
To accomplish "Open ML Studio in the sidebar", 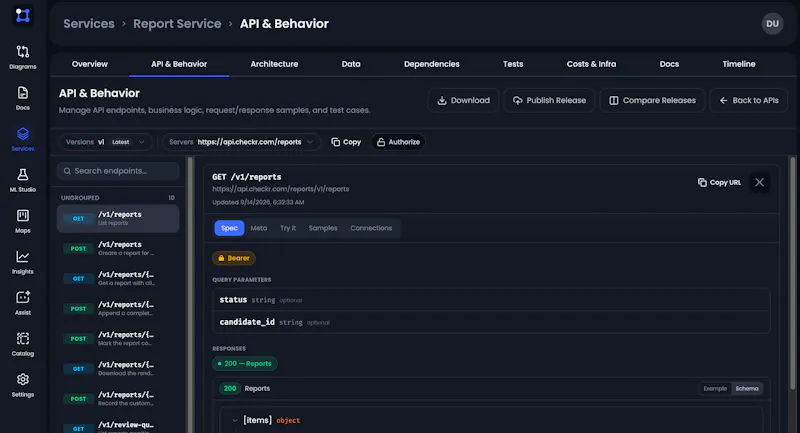I will (22, 180).
